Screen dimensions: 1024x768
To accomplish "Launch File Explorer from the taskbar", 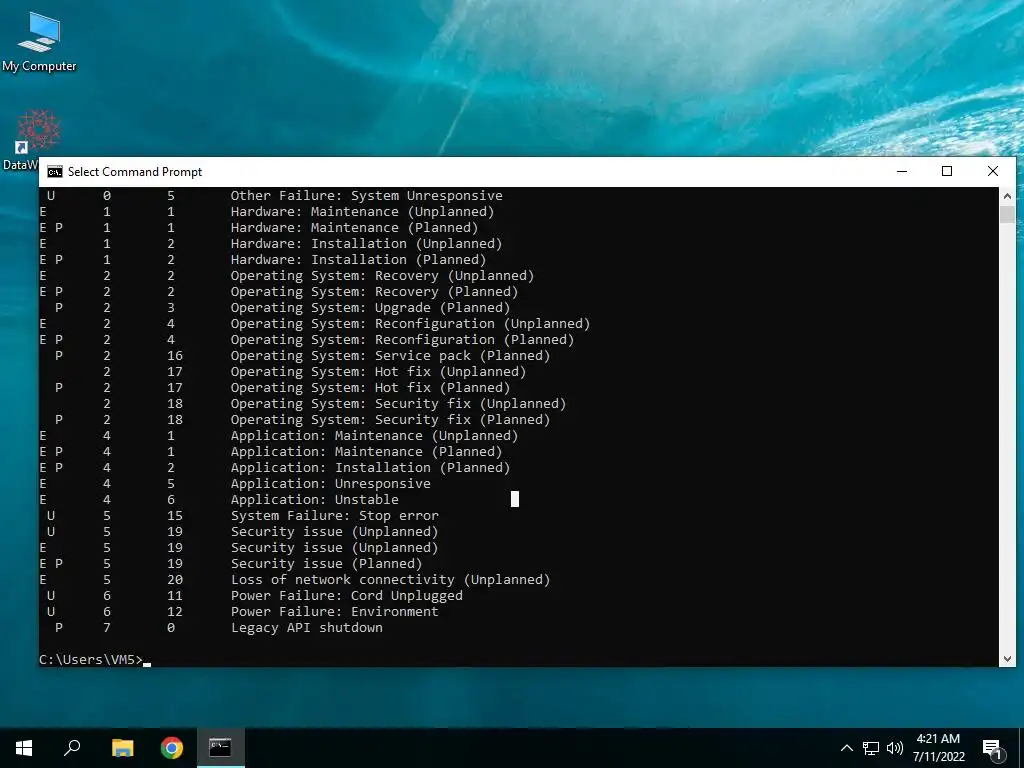I will pyautogui.click(x=122, y=748).
